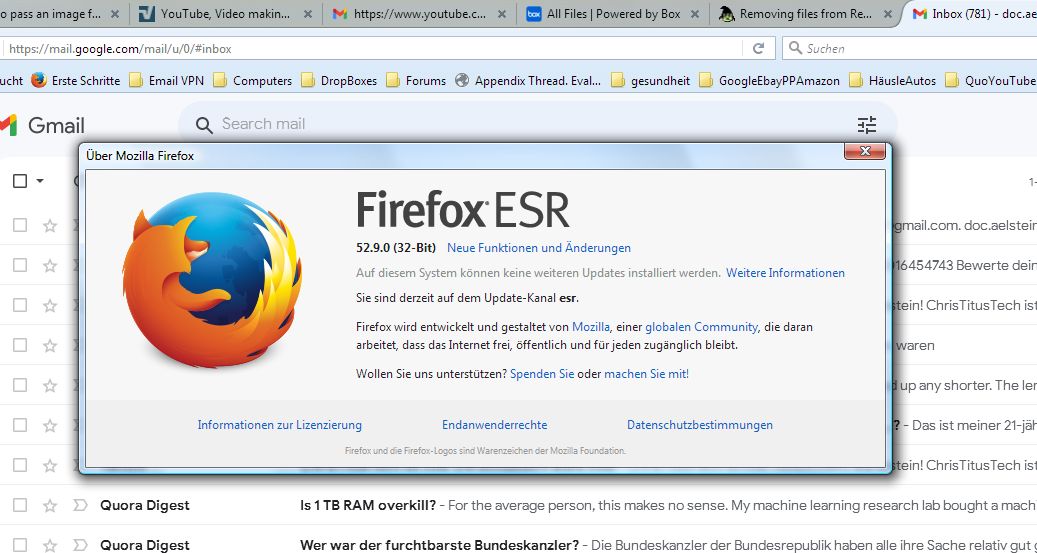The width and height of the screenshot is (1037, 553).
Task: Switch to the 'https://www.youtube.c...' tab
Action: click(420, 14)
